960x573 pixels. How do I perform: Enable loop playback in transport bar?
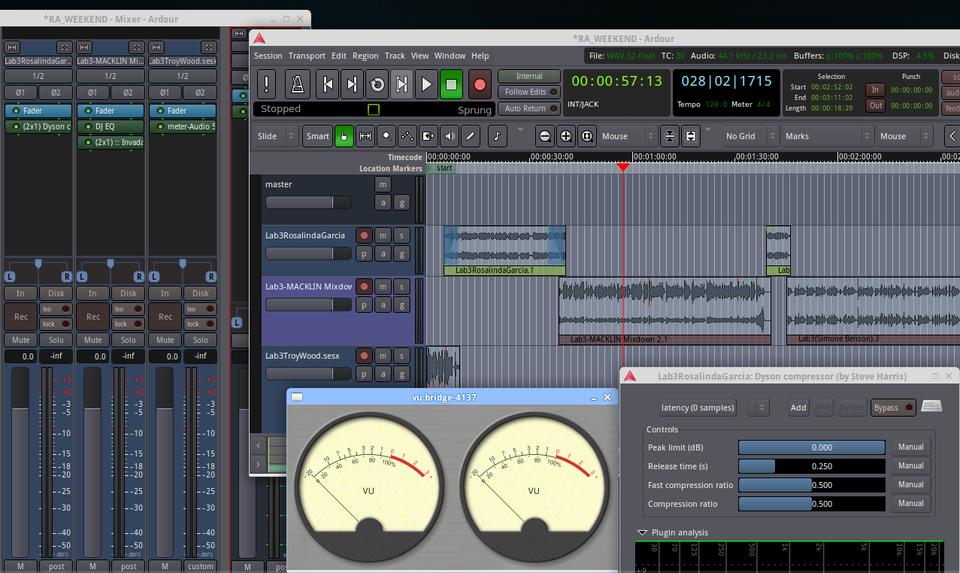377,85
